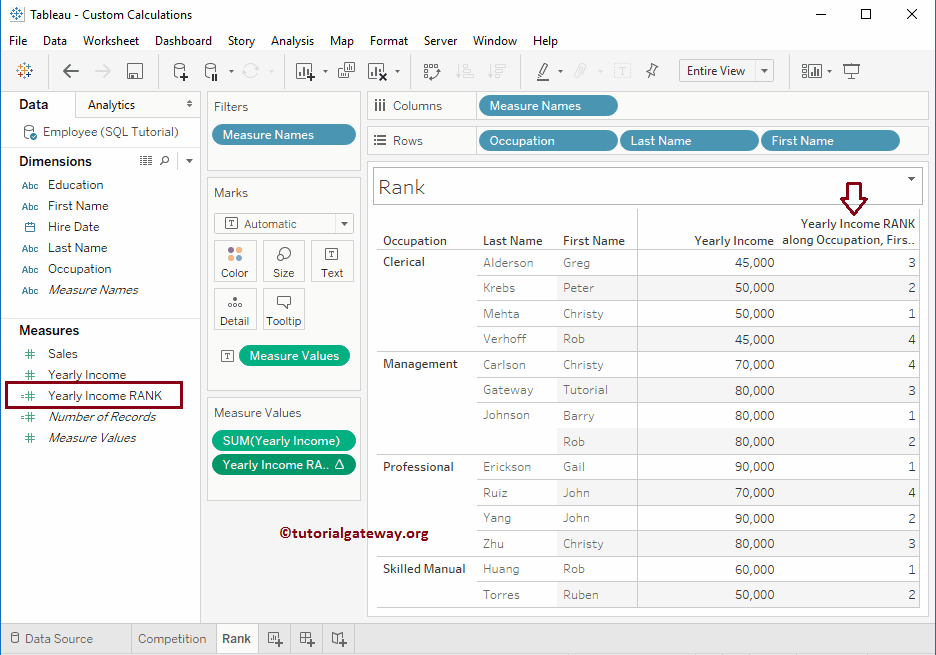This screenshot has width=936, height=655.
Task: Click the Save workbook icon
Action: (x=135, y=71)
